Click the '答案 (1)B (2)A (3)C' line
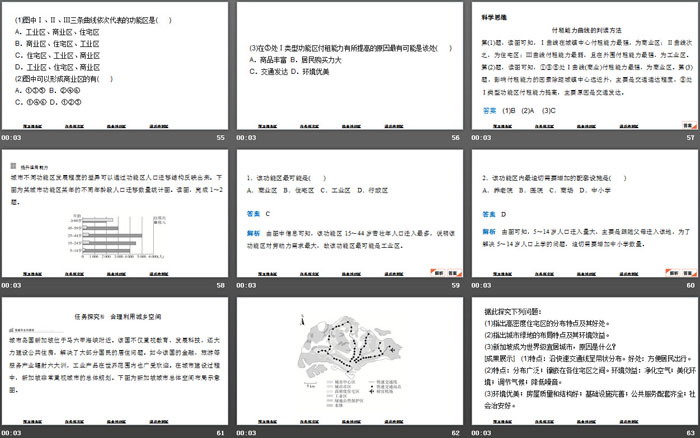The width and height of the screenshot is (700, 438). (519, 111)
